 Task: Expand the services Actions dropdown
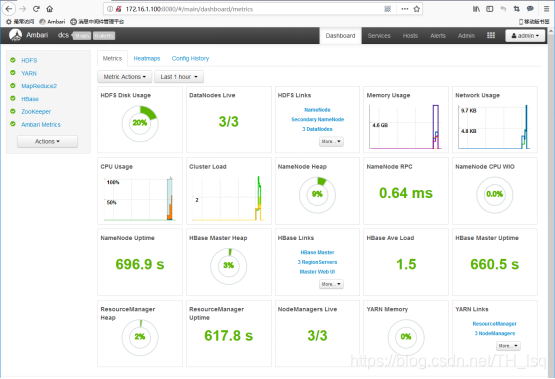[x=47, y=142]
